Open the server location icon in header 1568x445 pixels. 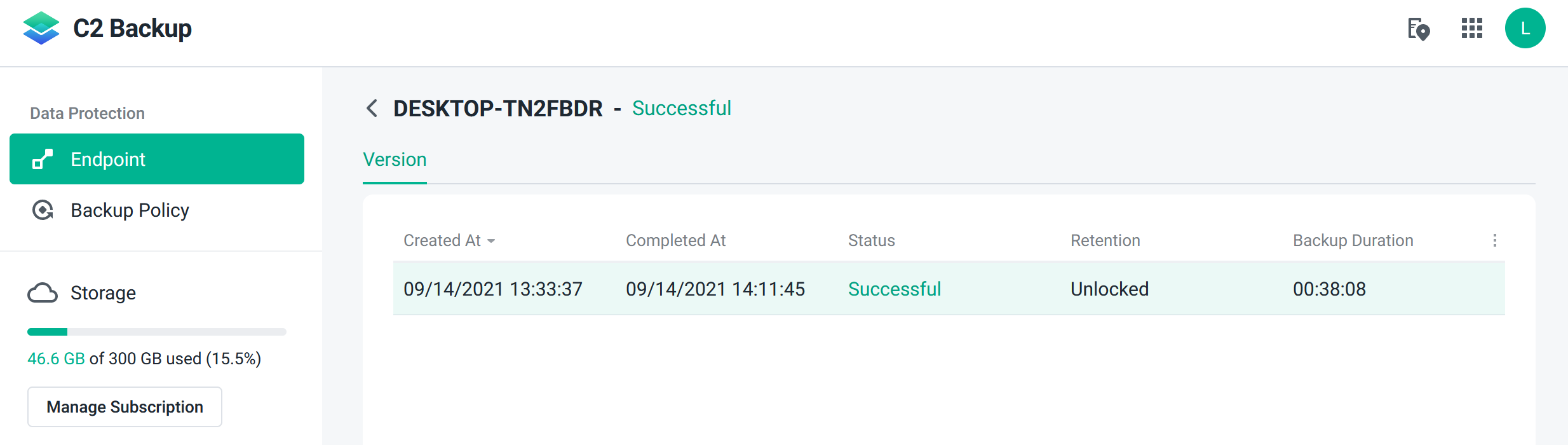pyautogui.click(x=1418, y=29)
